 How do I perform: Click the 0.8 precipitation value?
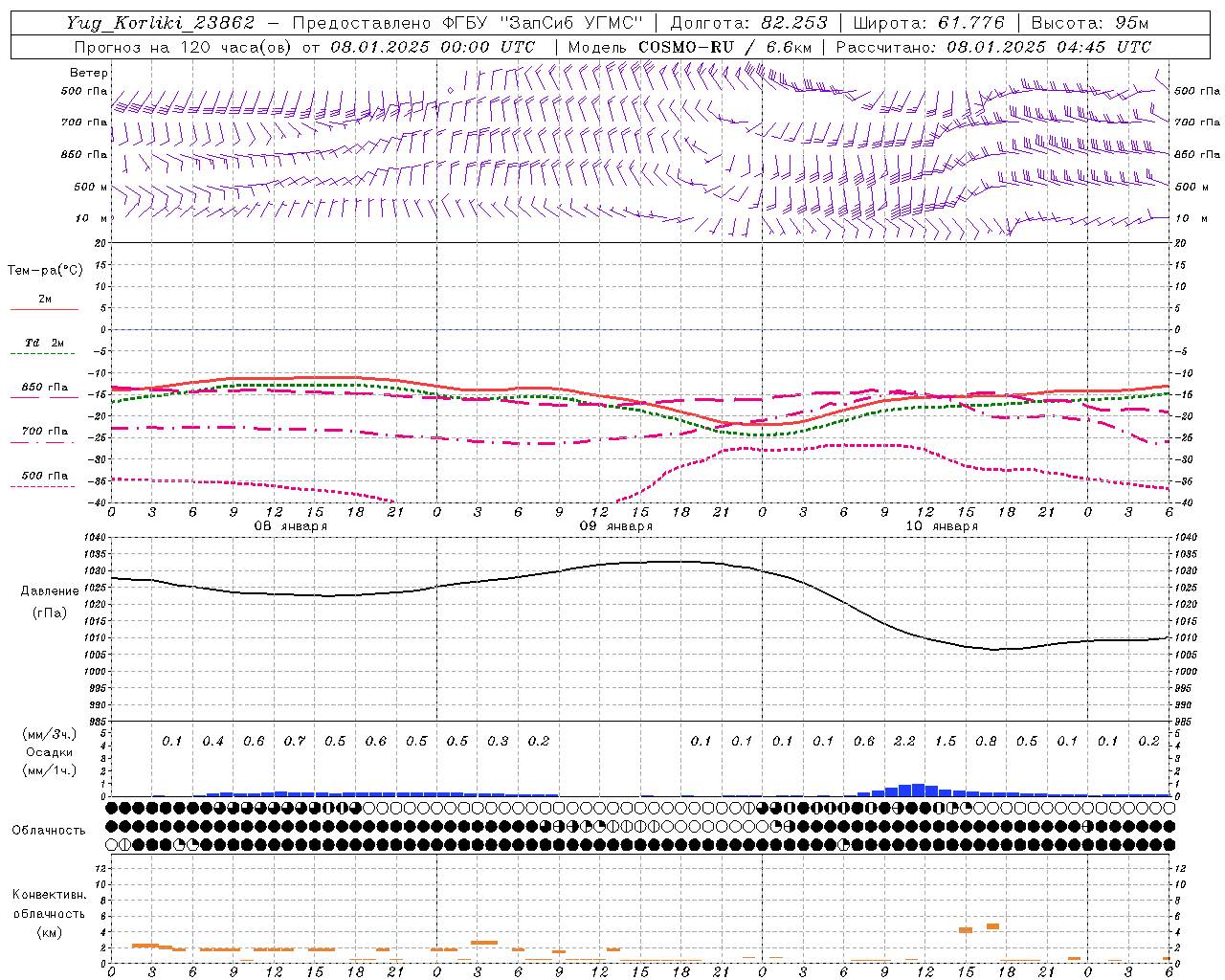click(986, 742)
